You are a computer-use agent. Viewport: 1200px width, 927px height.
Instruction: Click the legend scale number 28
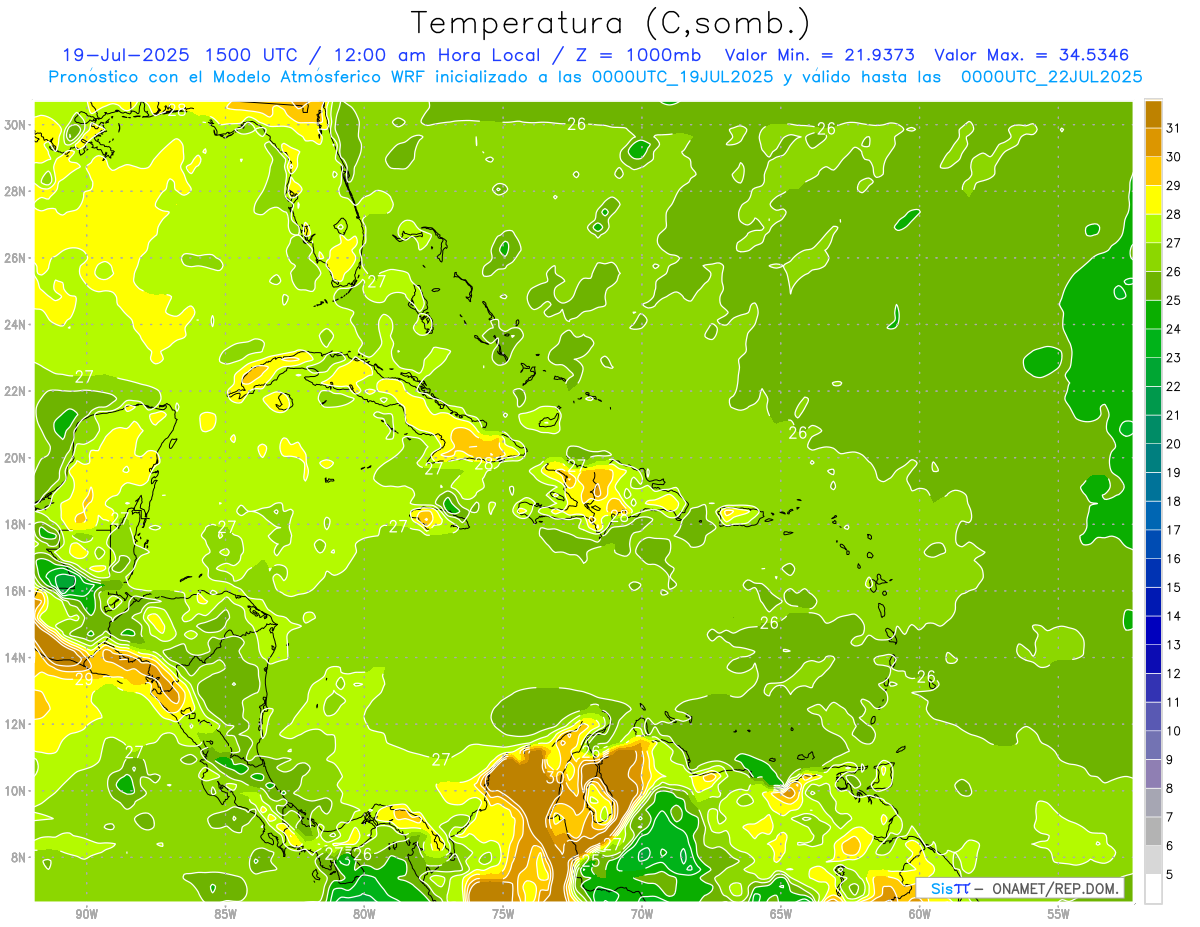pyautogui.click(x=1174, y=214)
